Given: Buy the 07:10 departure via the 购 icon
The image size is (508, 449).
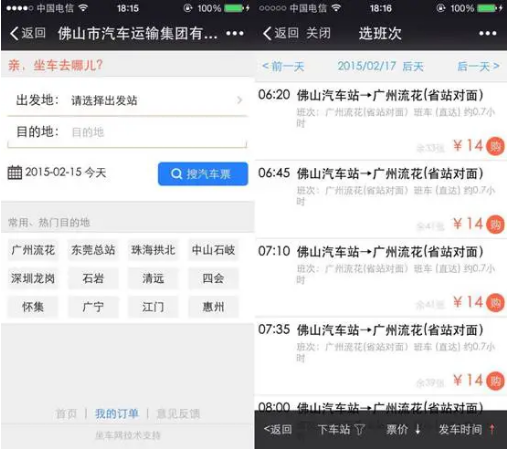Looking at the screenshot, I should (495, 303).
